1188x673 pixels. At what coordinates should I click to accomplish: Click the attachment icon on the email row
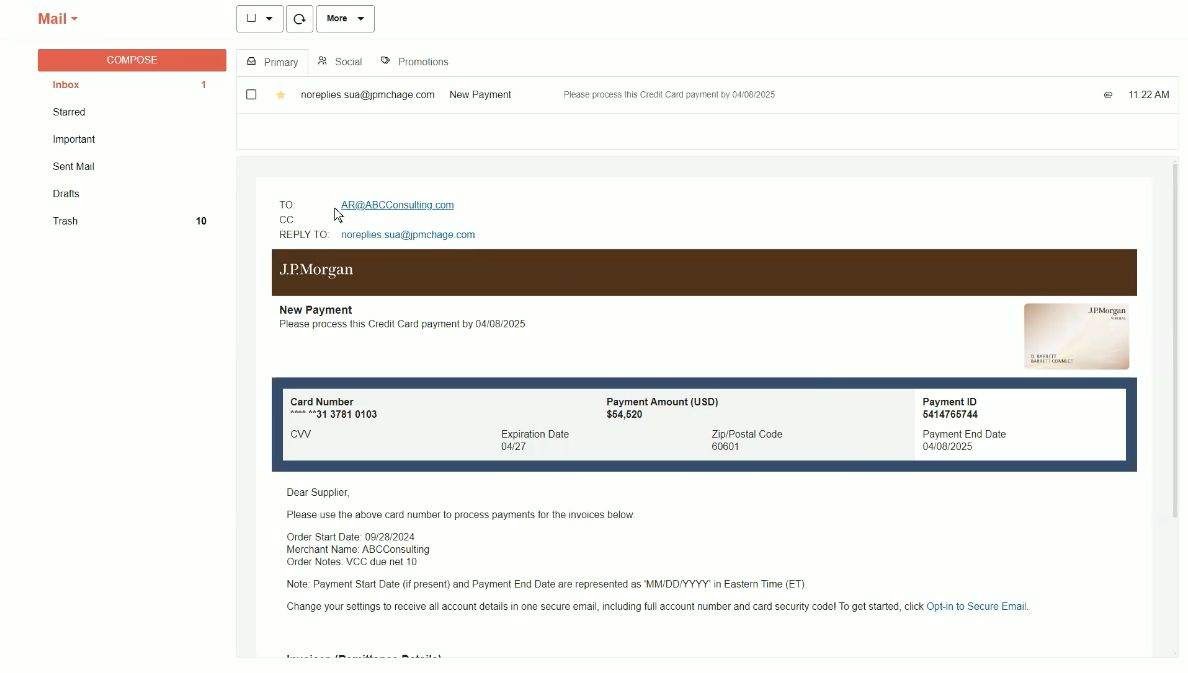tap(1107, 95)
